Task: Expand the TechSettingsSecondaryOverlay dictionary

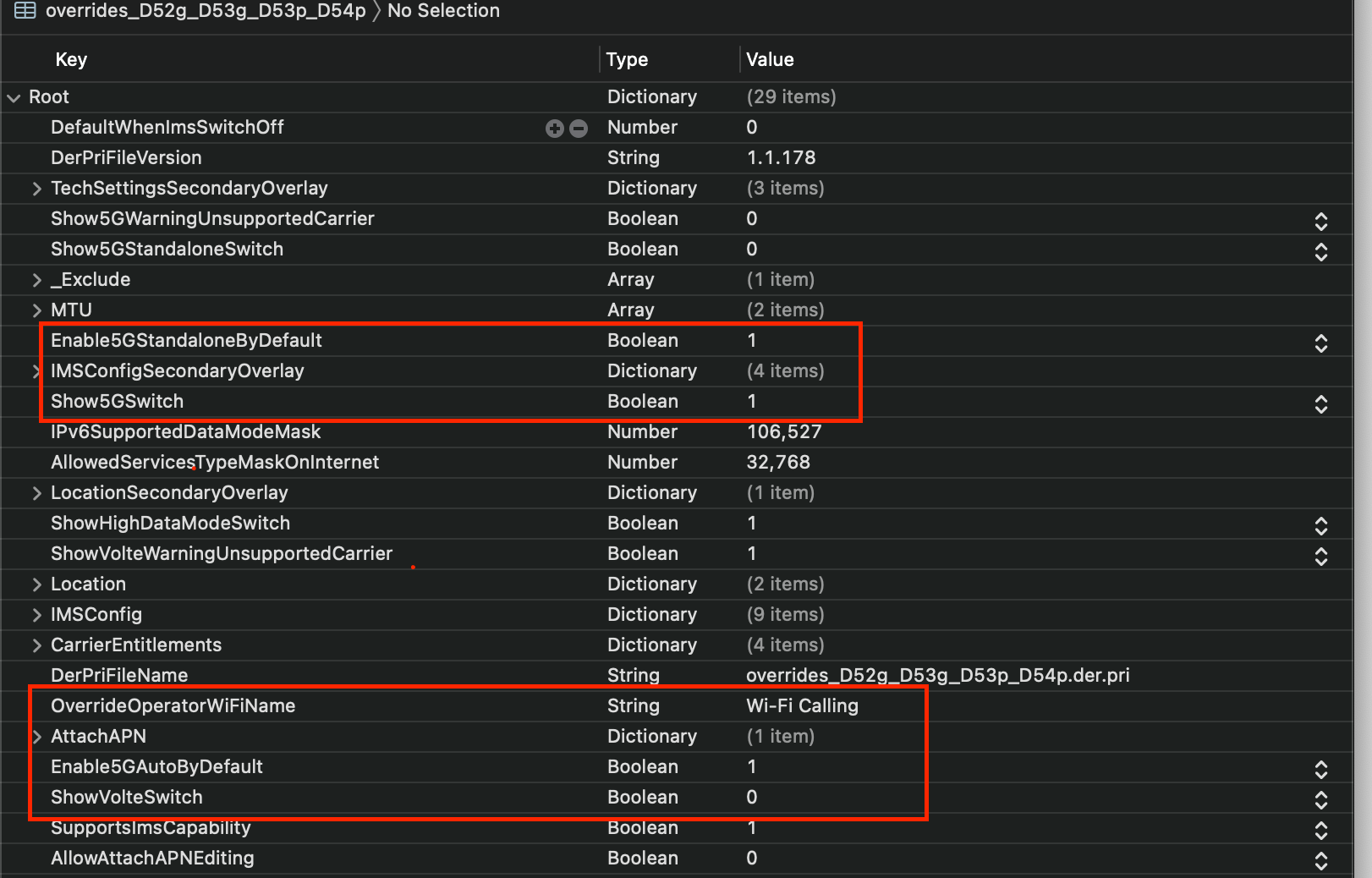Action: click(x=36, y=189)
